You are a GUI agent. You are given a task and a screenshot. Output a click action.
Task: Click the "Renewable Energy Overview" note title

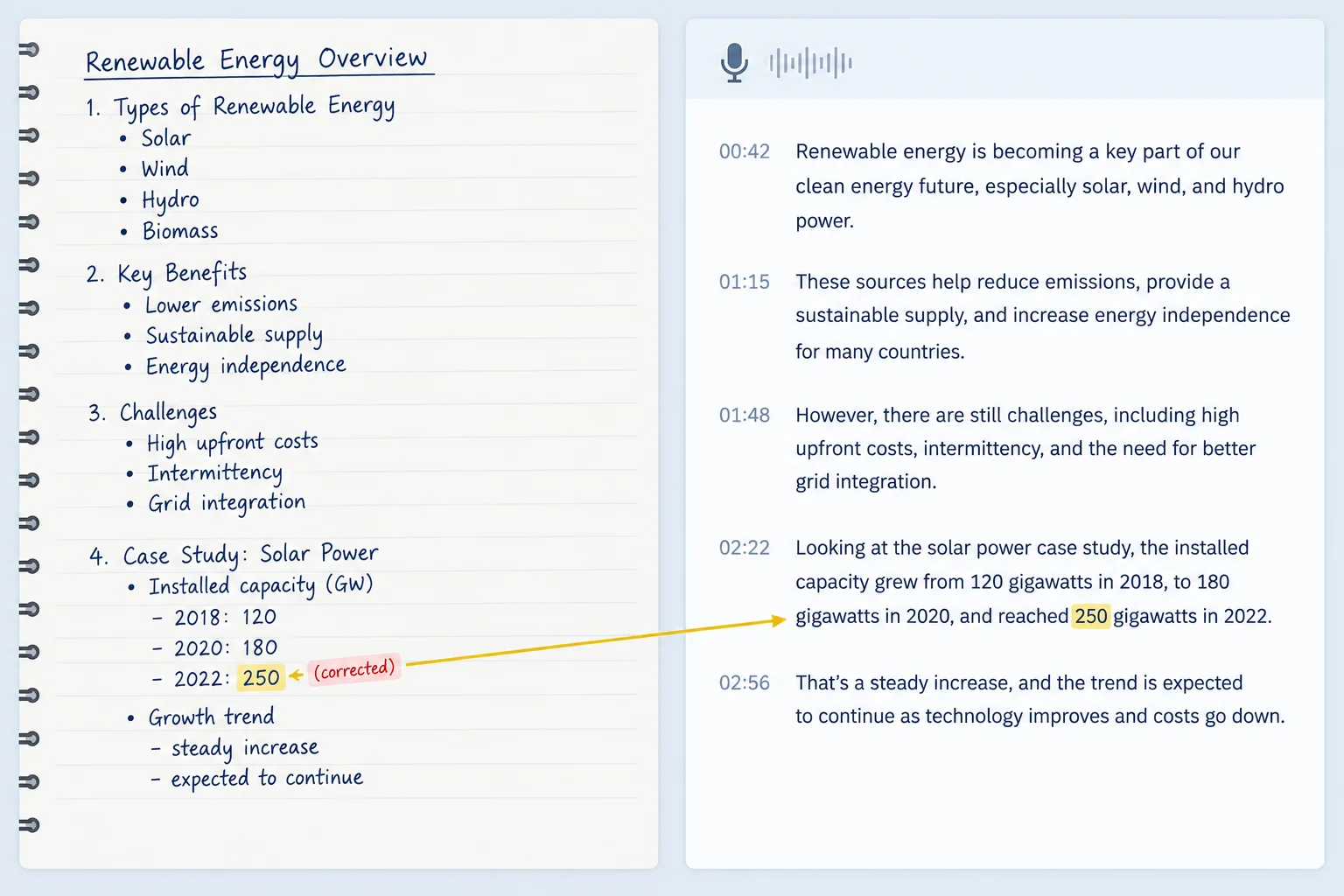coord(256,60)
